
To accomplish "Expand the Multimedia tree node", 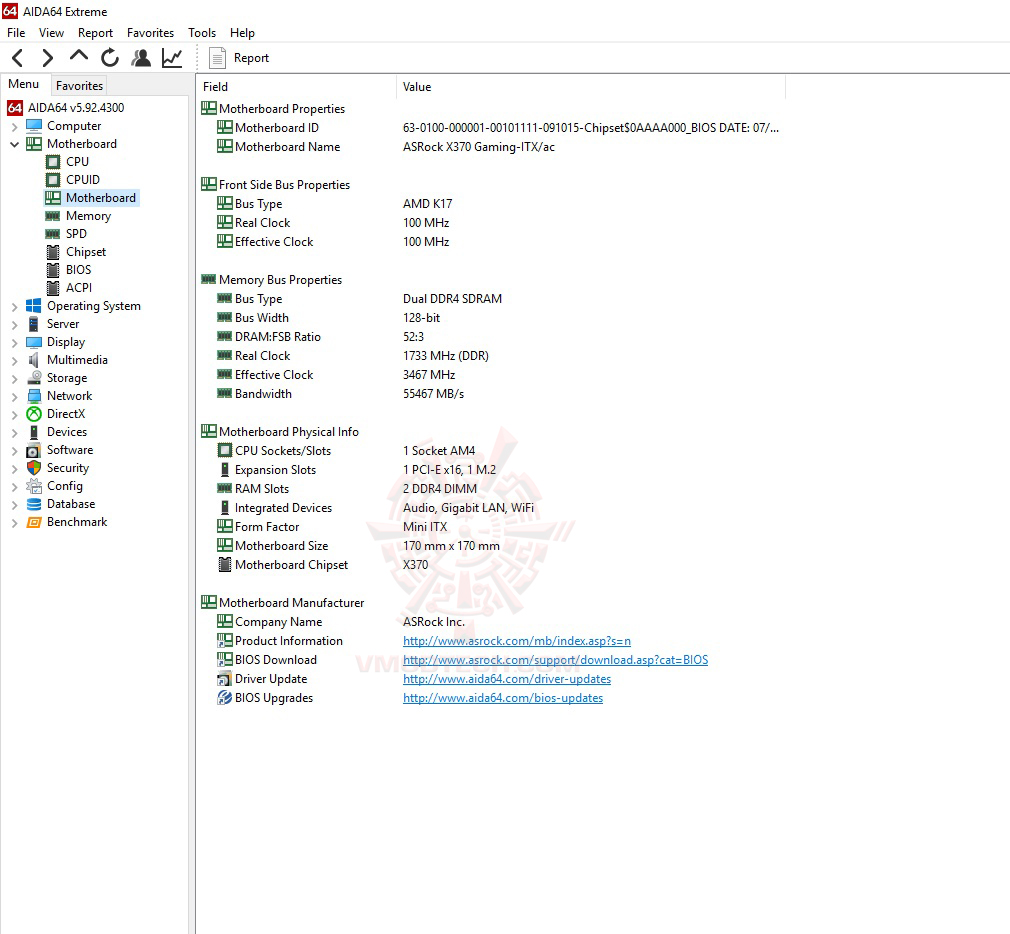I will pos(14,361).
